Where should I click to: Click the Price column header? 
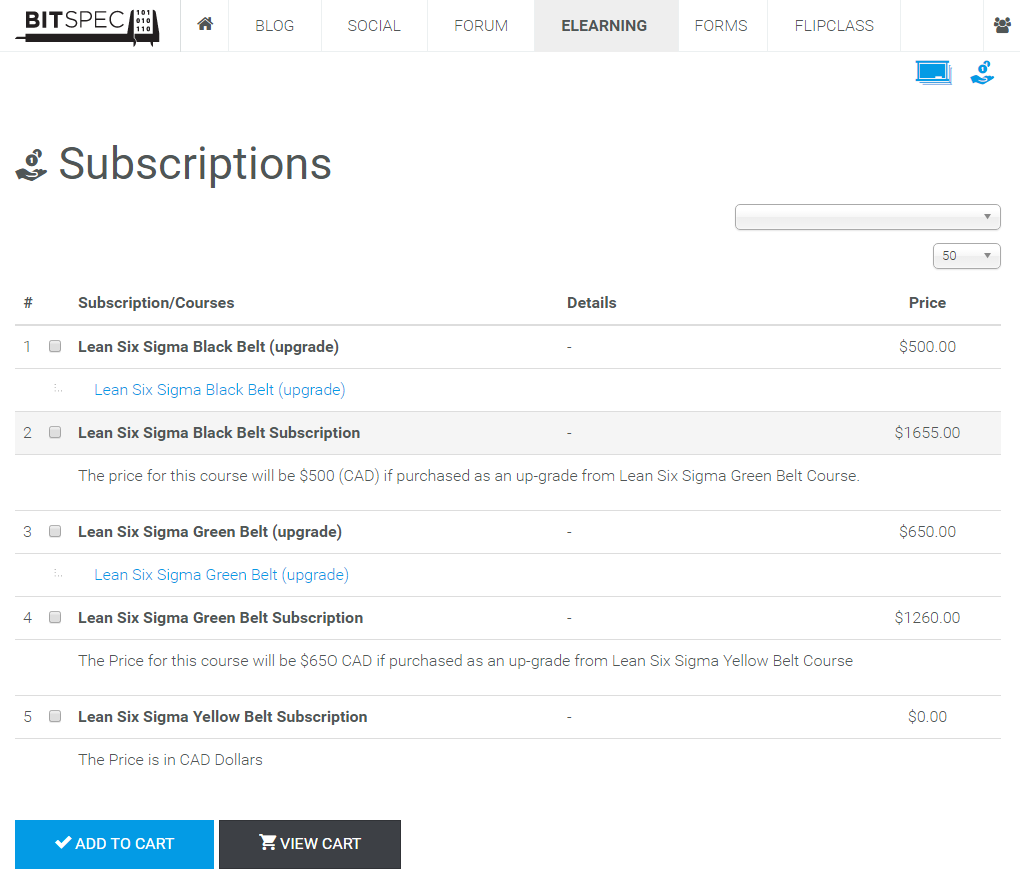click(x=927, y=303)
